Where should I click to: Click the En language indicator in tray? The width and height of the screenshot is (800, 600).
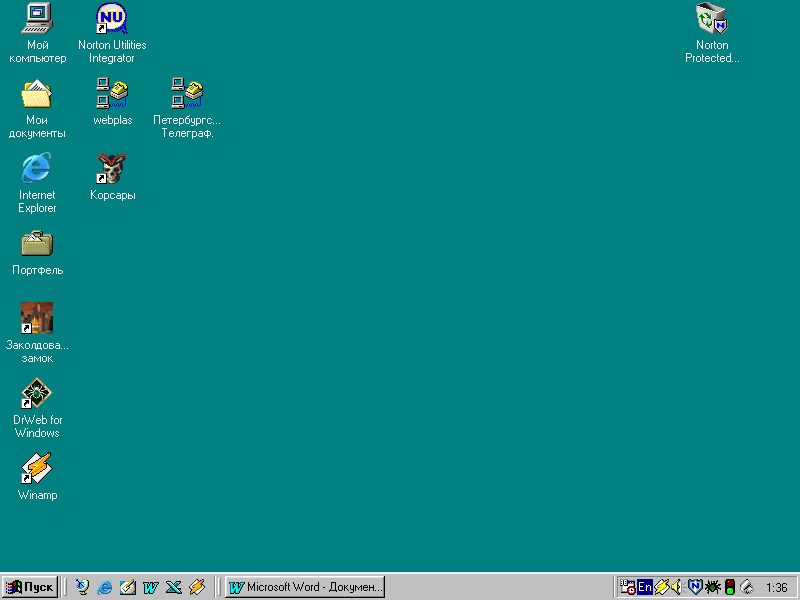click(x=645, y=587)
